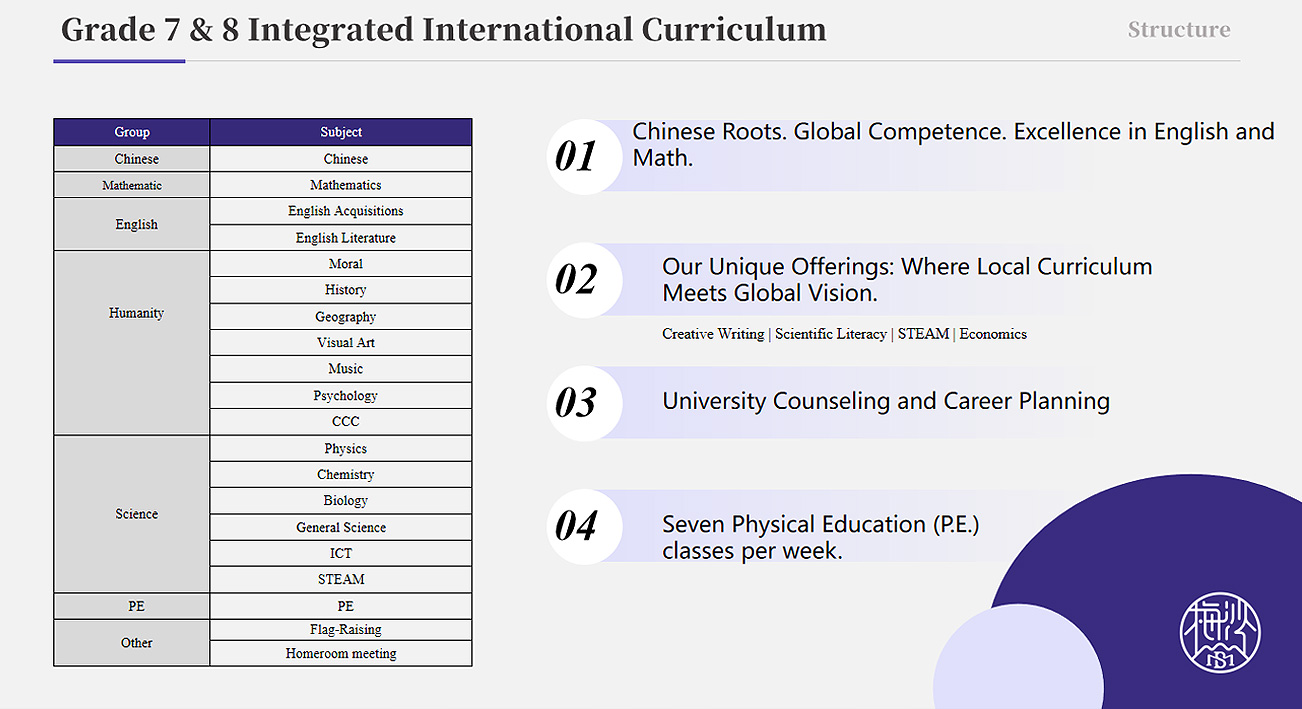Viewport: 1302px width, 709px height.
Task: Click the 04 number circle
Action: click(585, 525)
